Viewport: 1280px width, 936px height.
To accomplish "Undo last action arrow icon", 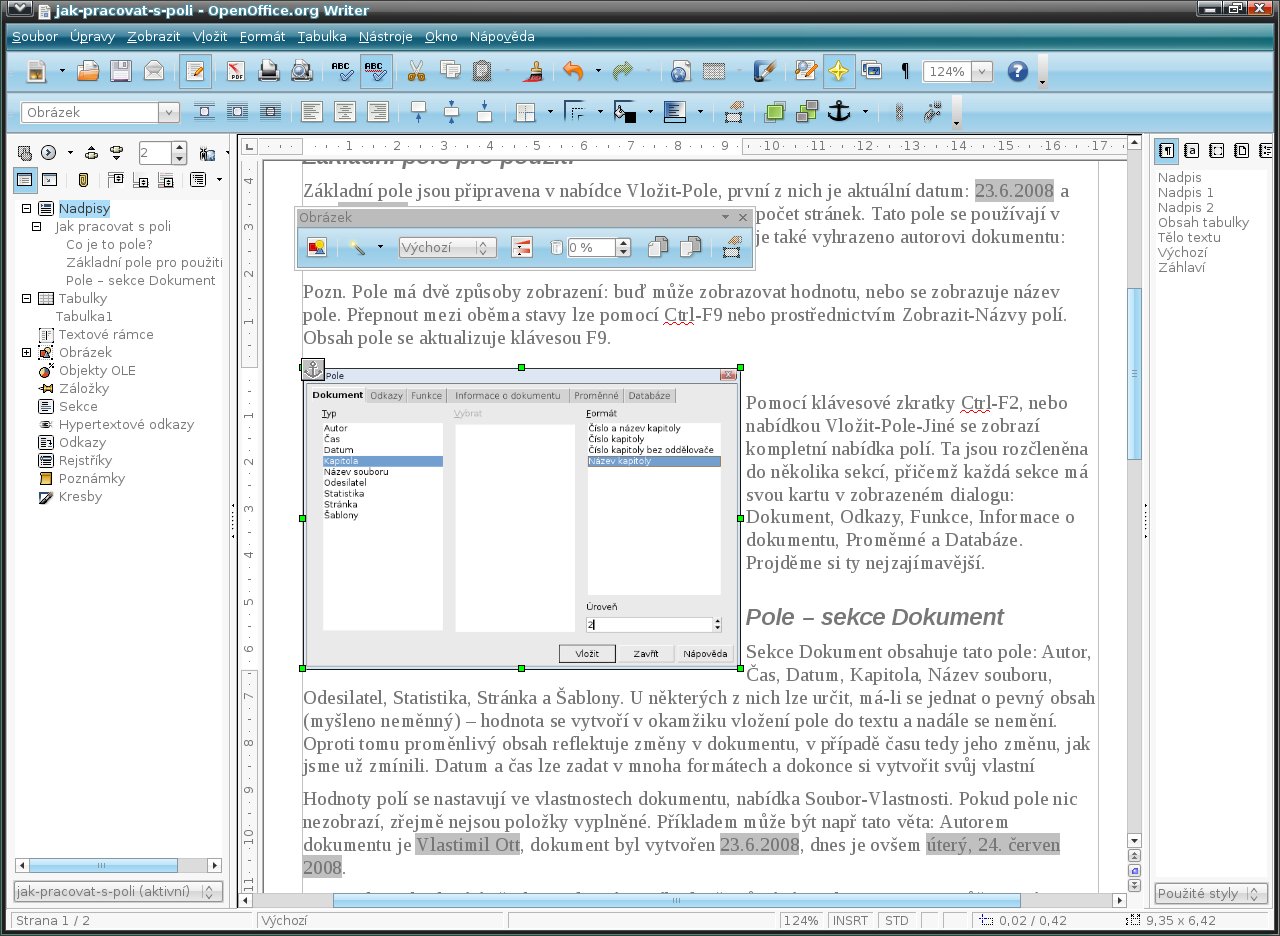I will click(573, 71).
